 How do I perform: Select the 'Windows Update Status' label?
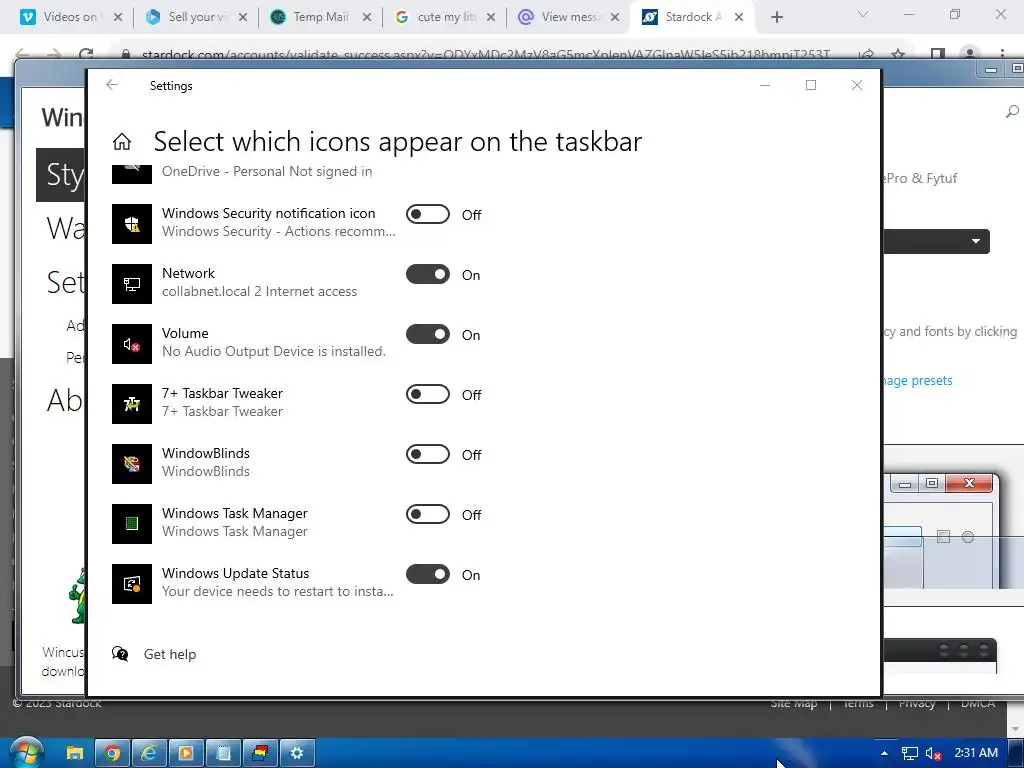236,573
